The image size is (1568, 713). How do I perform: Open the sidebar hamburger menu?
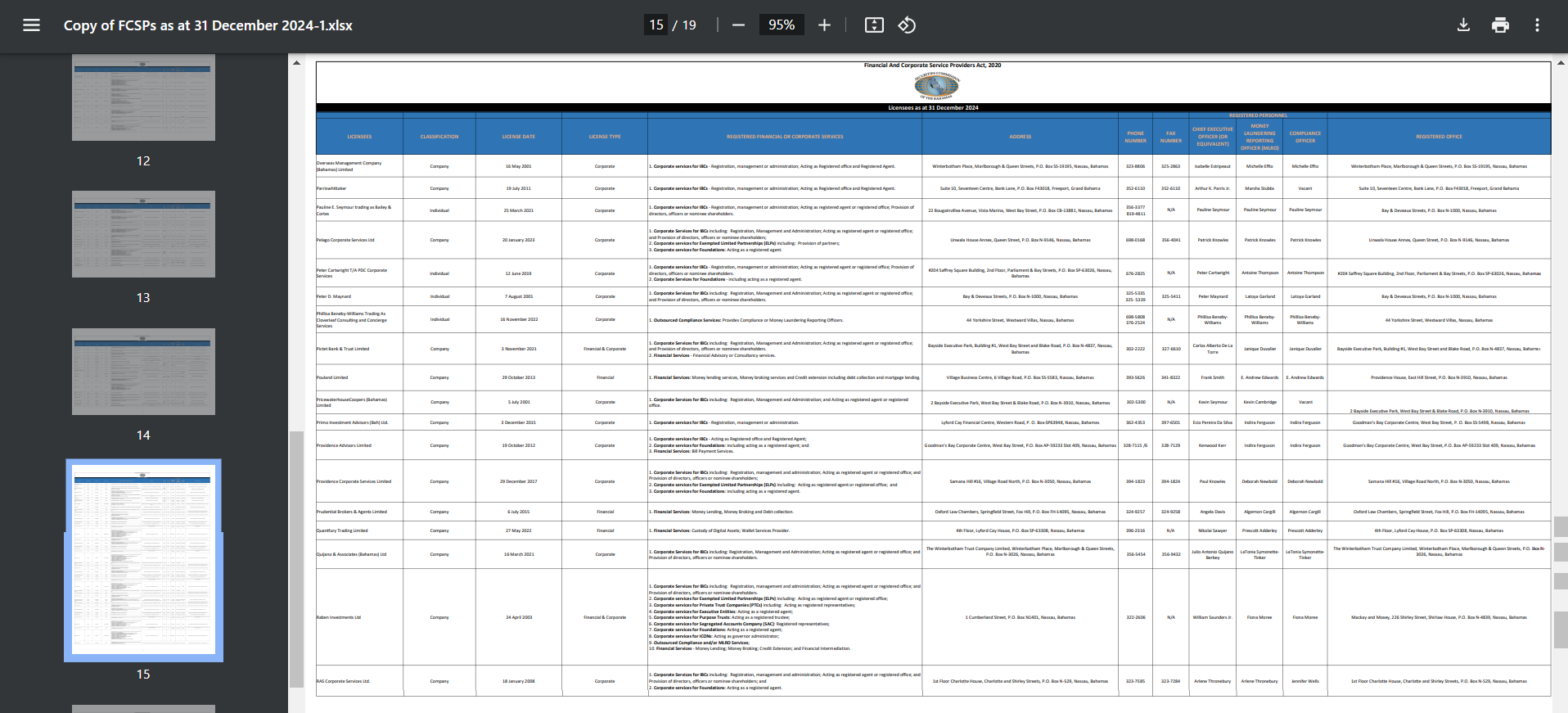(x=31, y=25)
